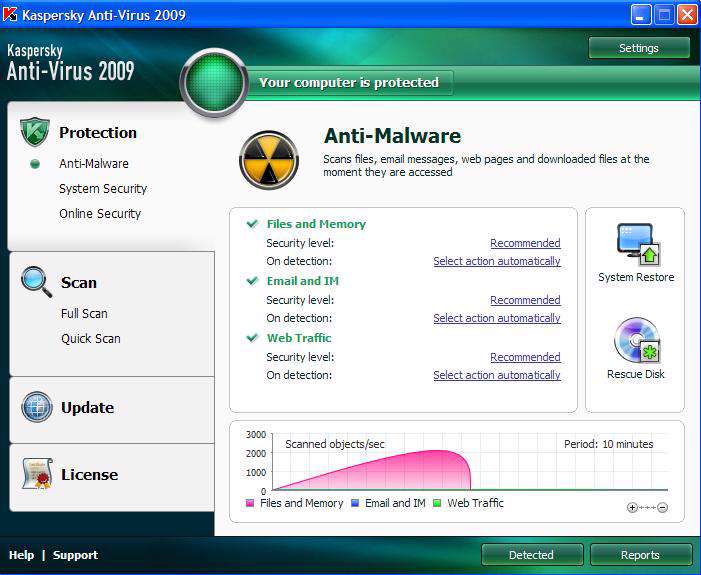The image size is (701, 575).
Task: Select Anti-Malware in the sidebar
Action: click(94, 164)
